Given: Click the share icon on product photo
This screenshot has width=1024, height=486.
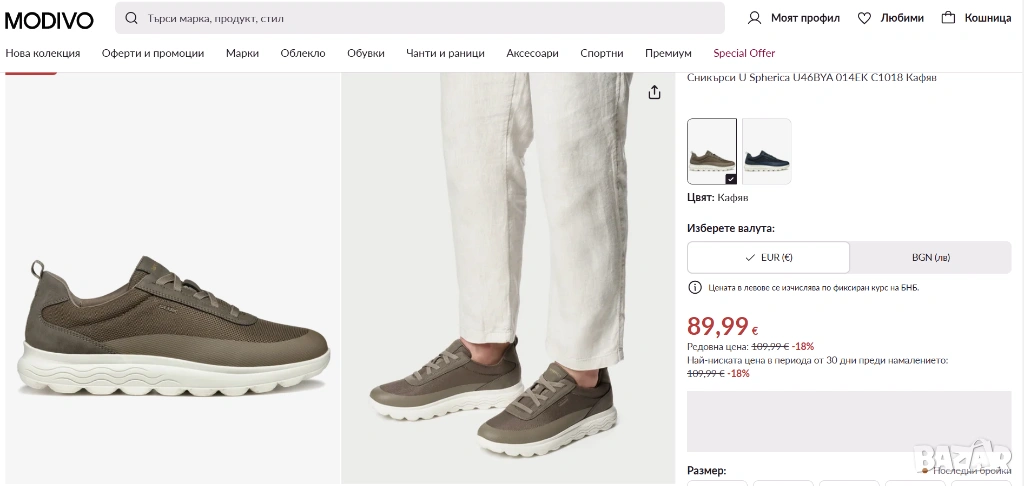Looking at the screenshot, I should [x=655, y=93].
